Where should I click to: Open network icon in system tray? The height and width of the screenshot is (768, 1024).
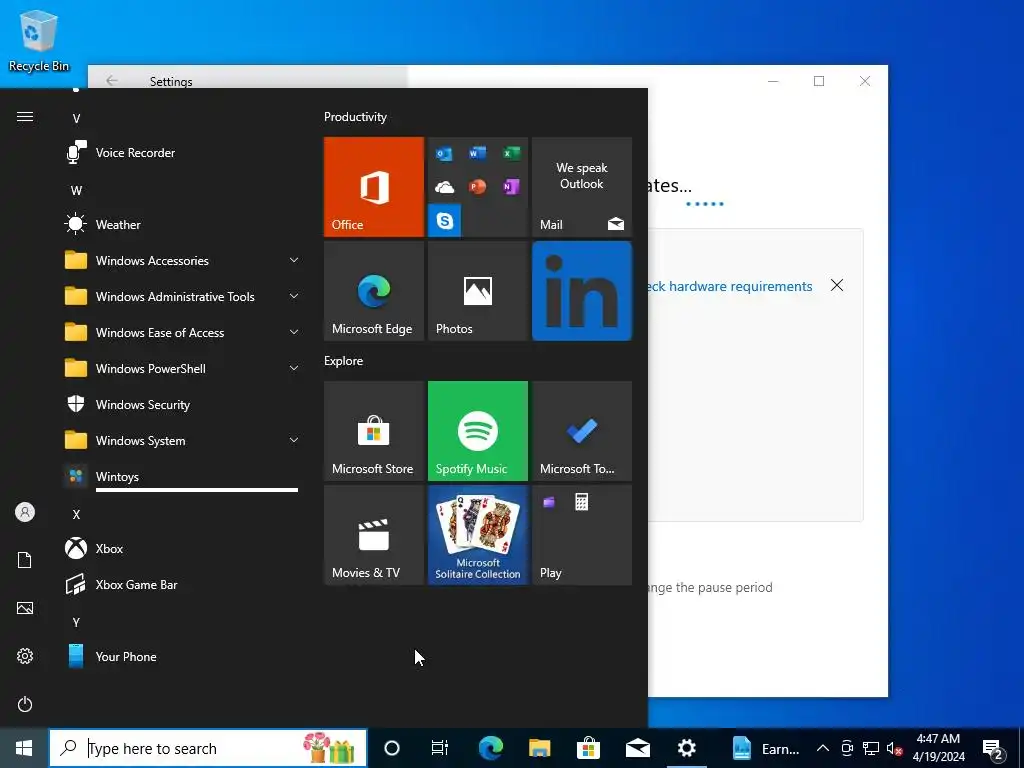tap(871, 748)
